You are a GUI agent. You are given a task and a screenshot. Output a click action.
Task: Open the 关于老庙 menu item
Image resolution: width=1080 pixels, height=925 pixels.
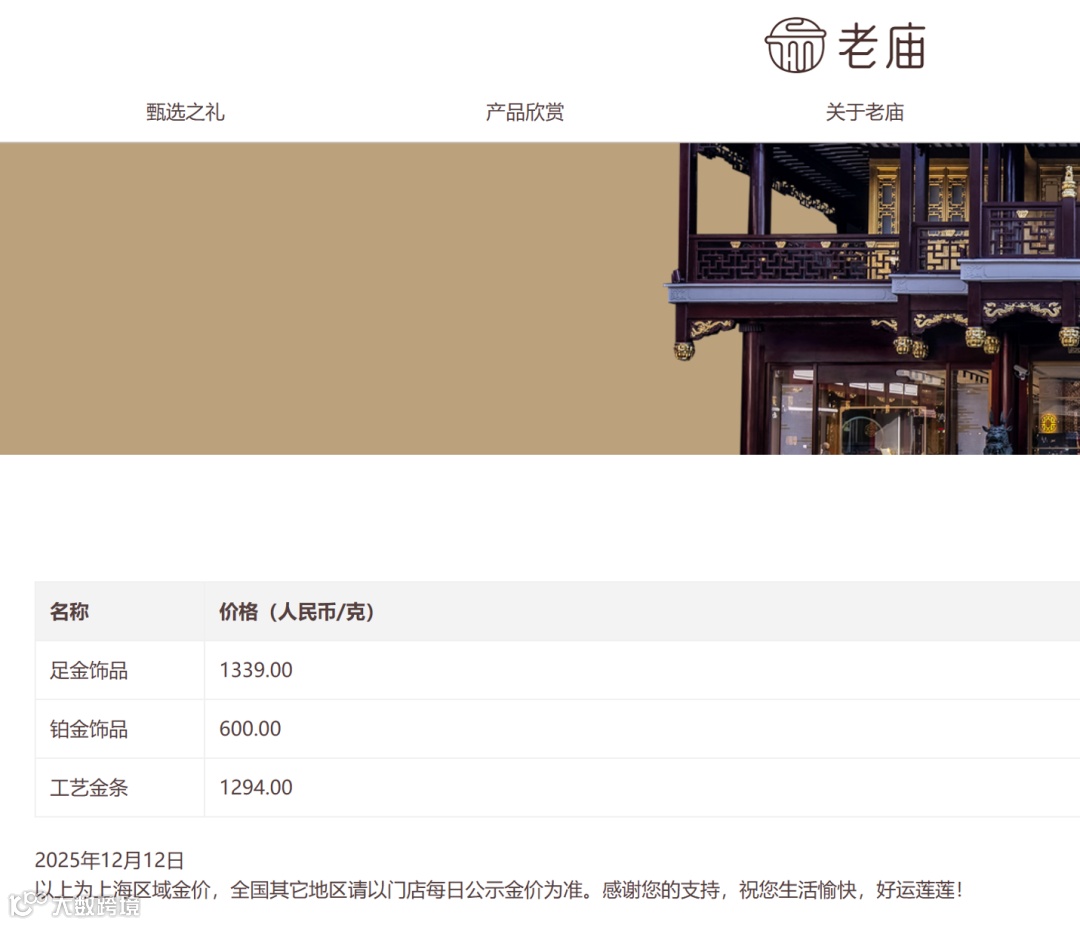[864, 112]
